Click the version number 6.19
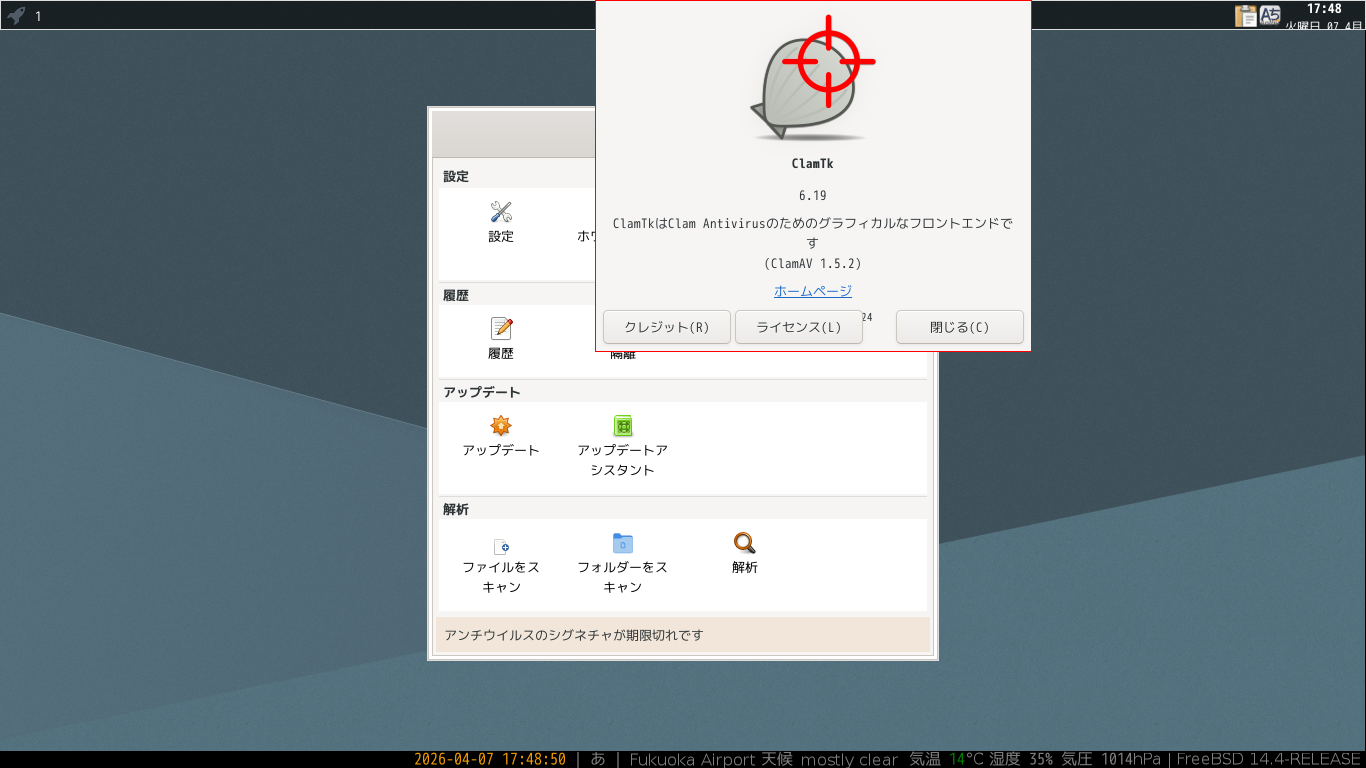1366x768 pixels. (x=813, y=196)
